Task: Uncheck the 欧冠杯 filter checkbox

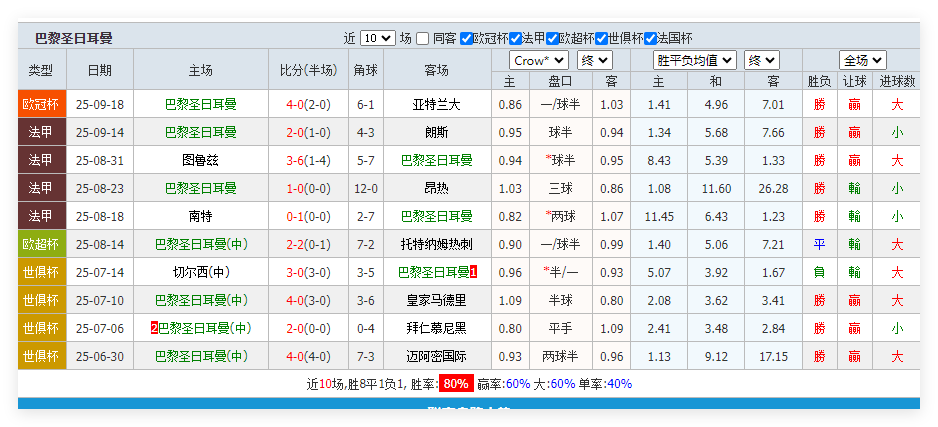Action: 466,38
